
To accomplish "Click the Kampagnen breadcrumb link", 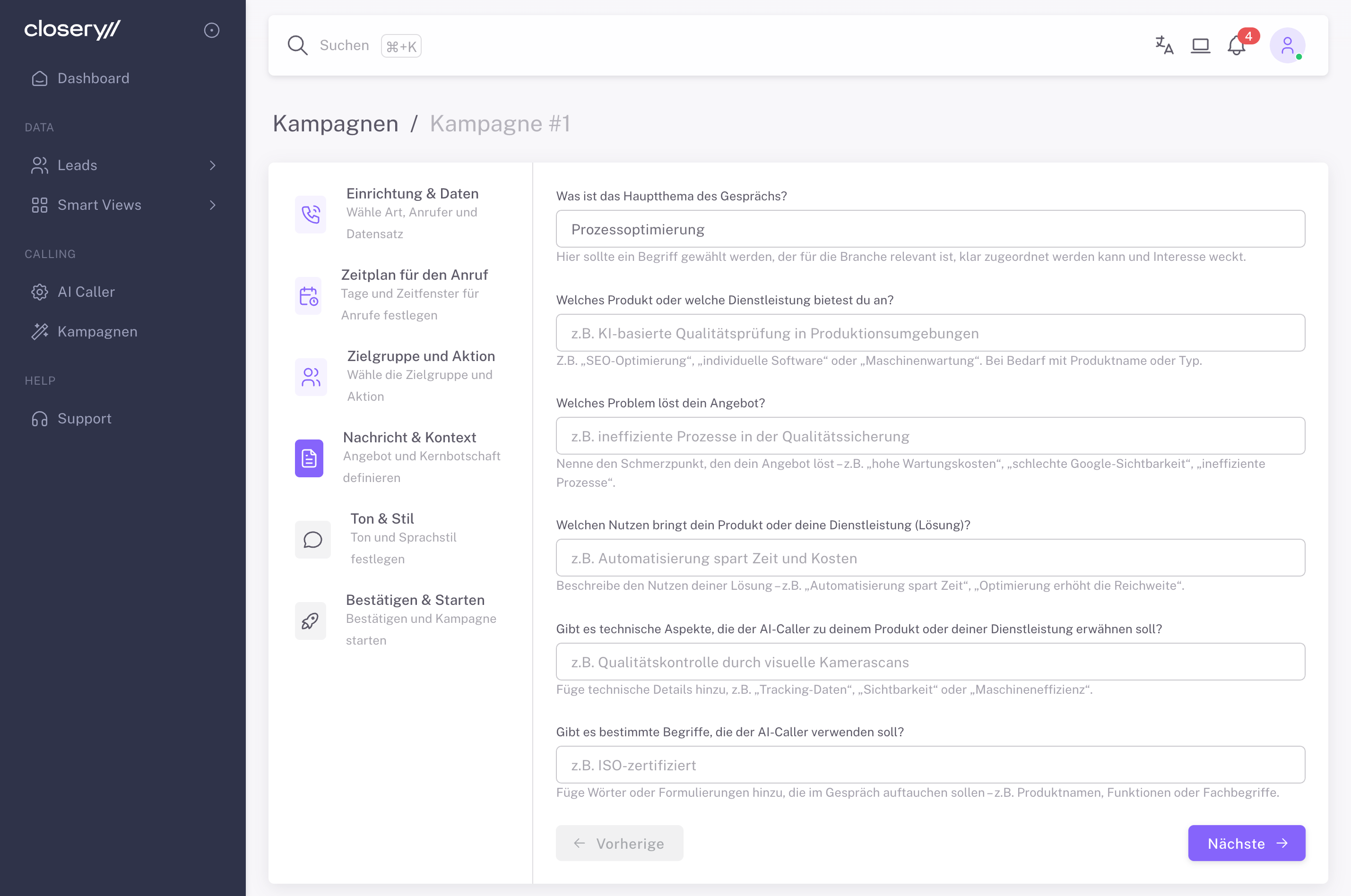I will tap(336, 123).
